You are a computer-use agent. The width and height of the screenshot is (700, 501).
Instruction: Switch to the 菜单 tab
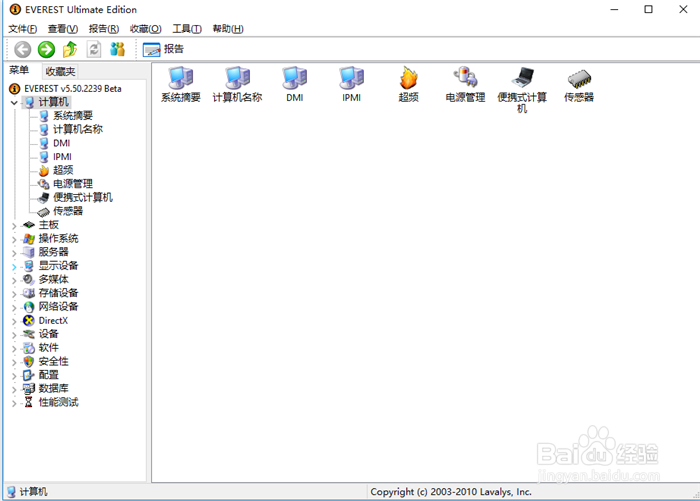(19, 70)
